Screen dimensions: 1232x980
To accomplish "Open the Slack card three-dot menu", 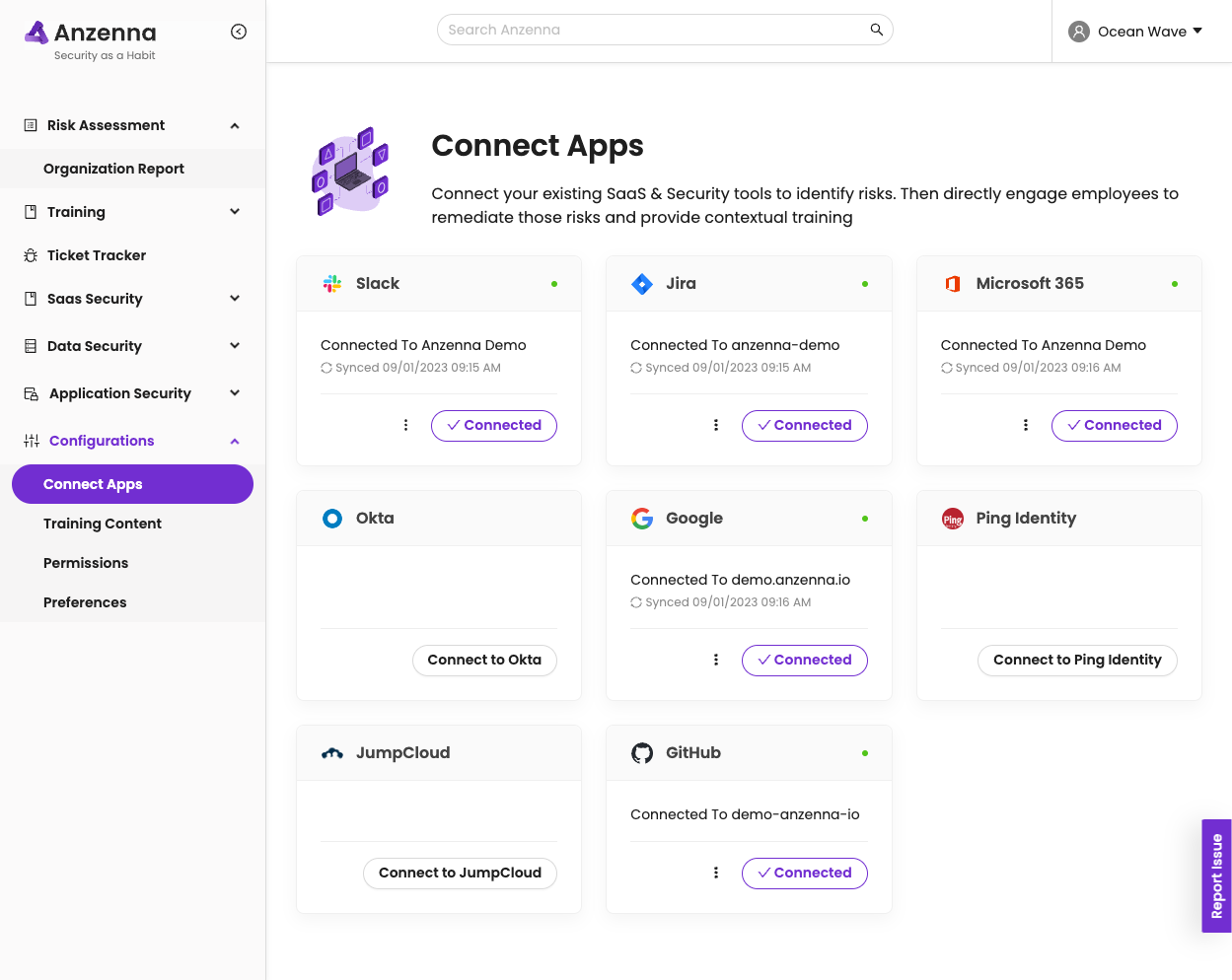I will (405, 425).
